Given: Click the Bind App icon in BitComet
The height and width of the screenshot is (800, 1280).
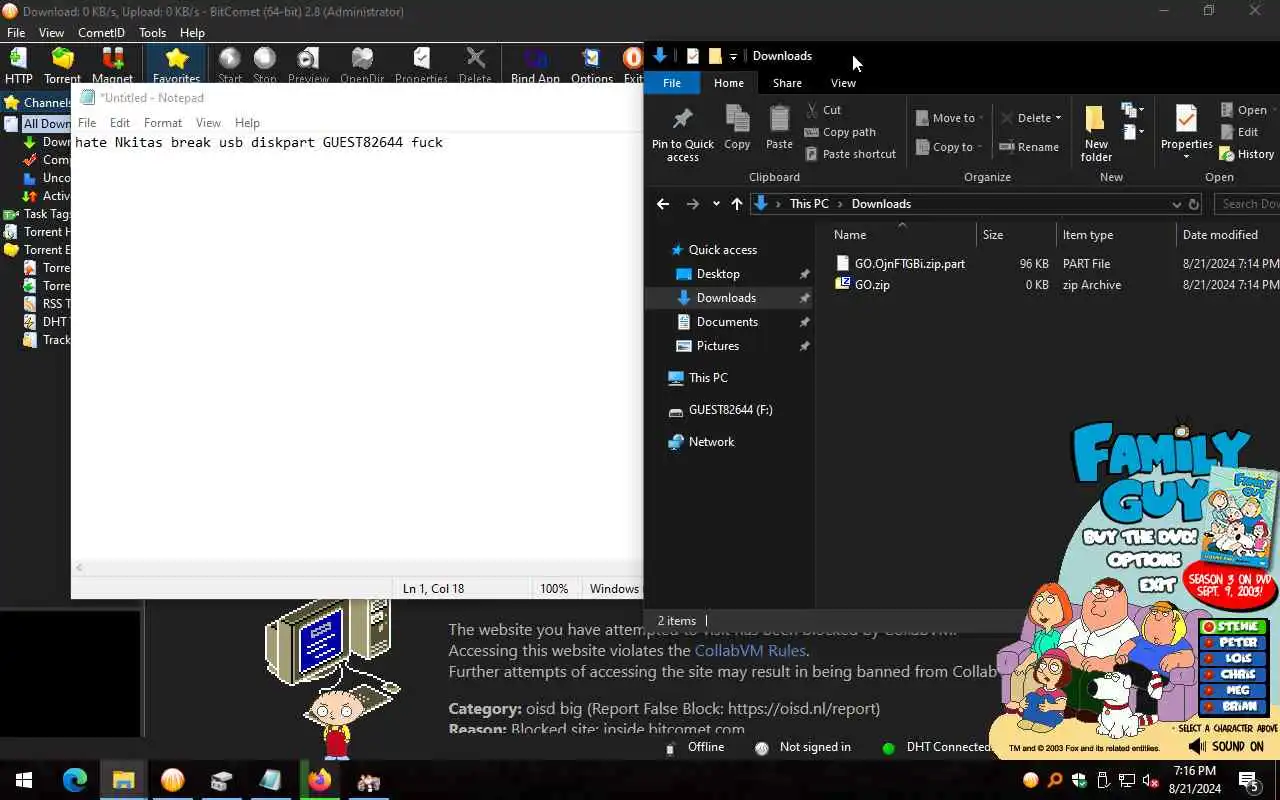Looking at the screenshot, I should (x=535, y=66).
